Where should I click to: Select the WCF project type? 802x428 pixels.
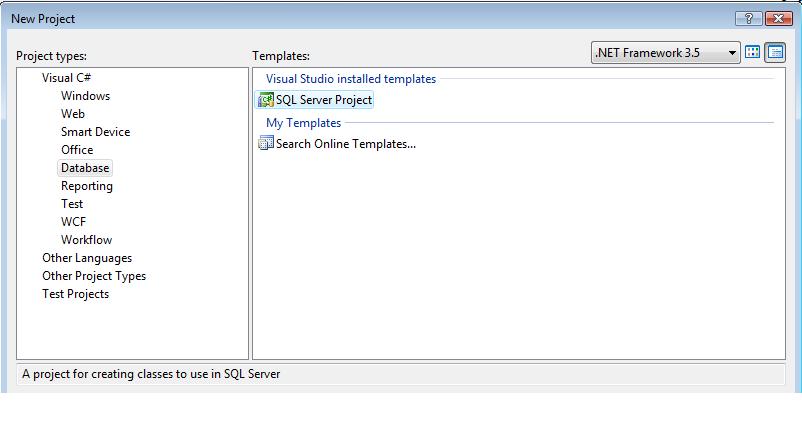(74, 221)
